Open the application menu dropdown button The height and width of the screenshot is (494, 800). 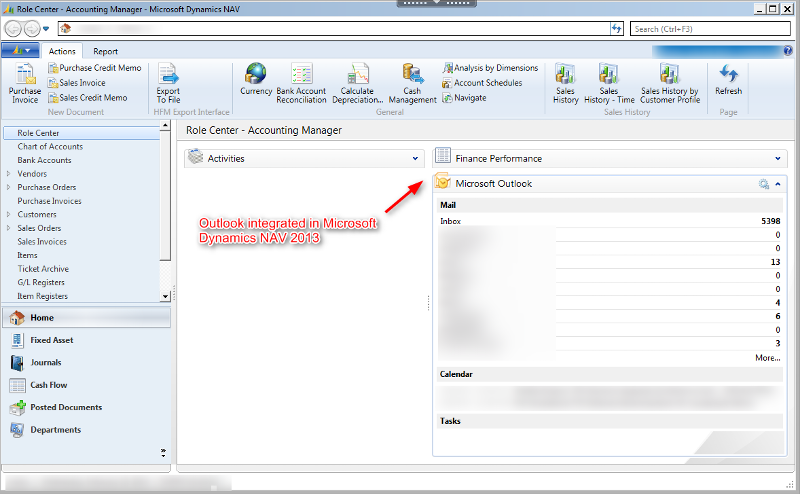point(20,51)
